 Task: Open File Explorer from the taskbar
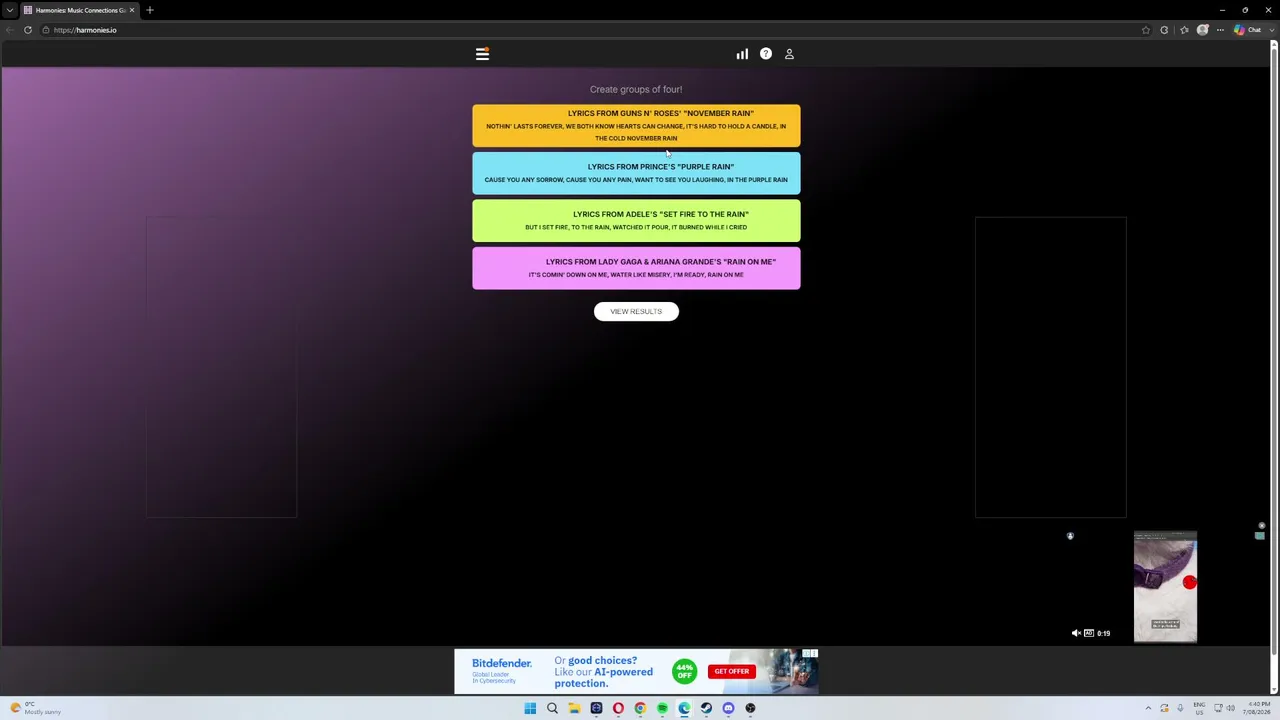point(574,708)
